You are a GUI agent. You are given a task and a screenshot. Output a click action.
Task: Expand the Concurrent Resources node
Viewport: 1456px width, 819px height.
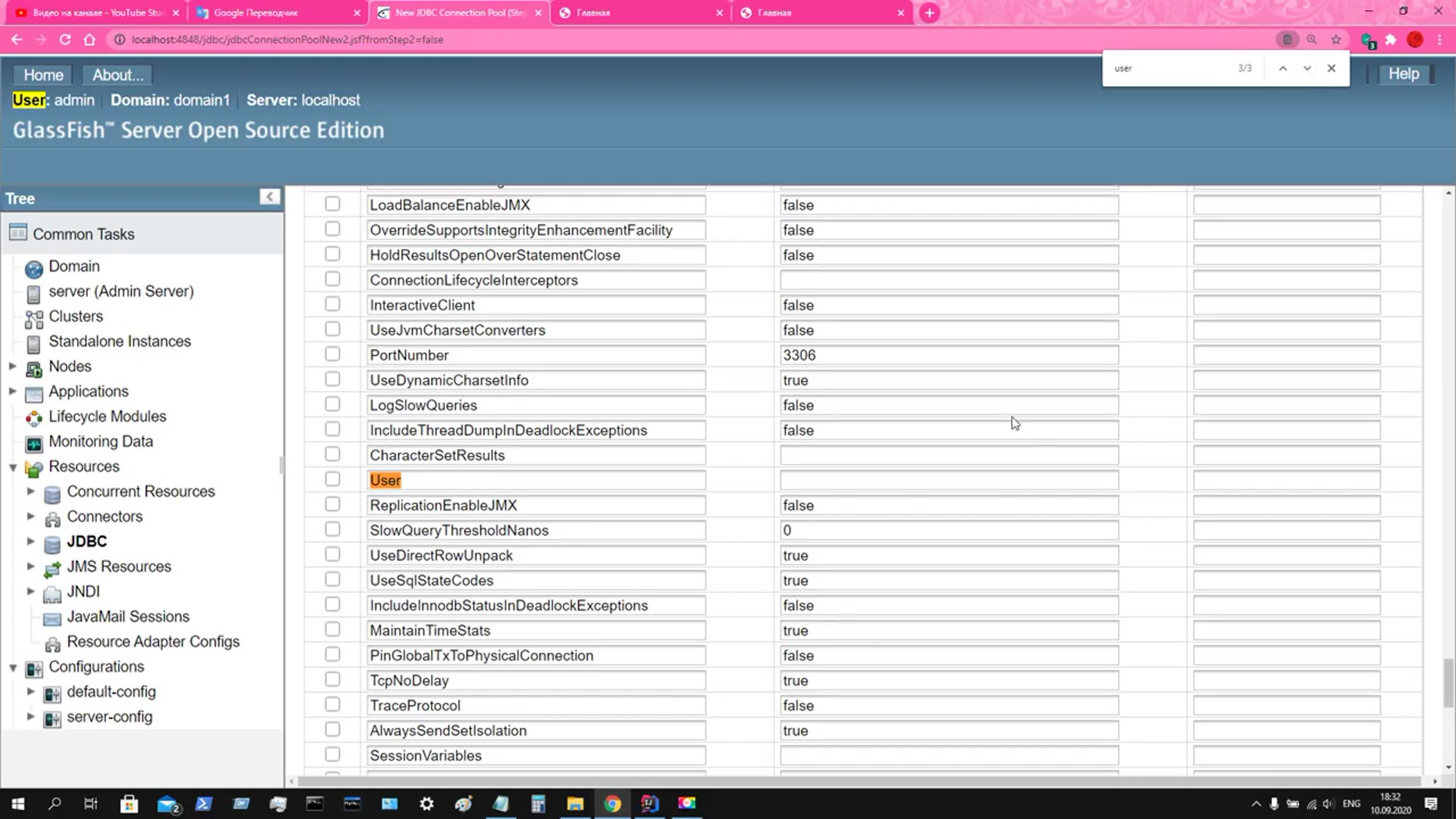(x=31, y=491)
